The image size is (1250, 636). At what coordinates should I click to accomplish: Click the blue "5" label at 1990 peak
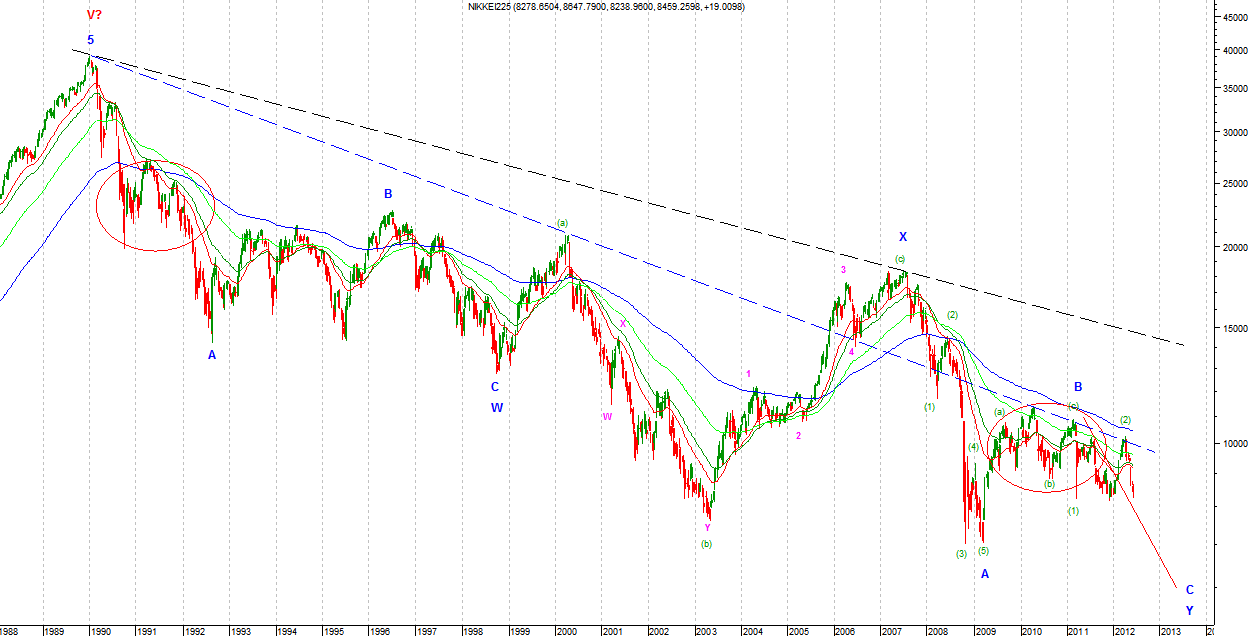pyautogui.click(x=90, y=41)
